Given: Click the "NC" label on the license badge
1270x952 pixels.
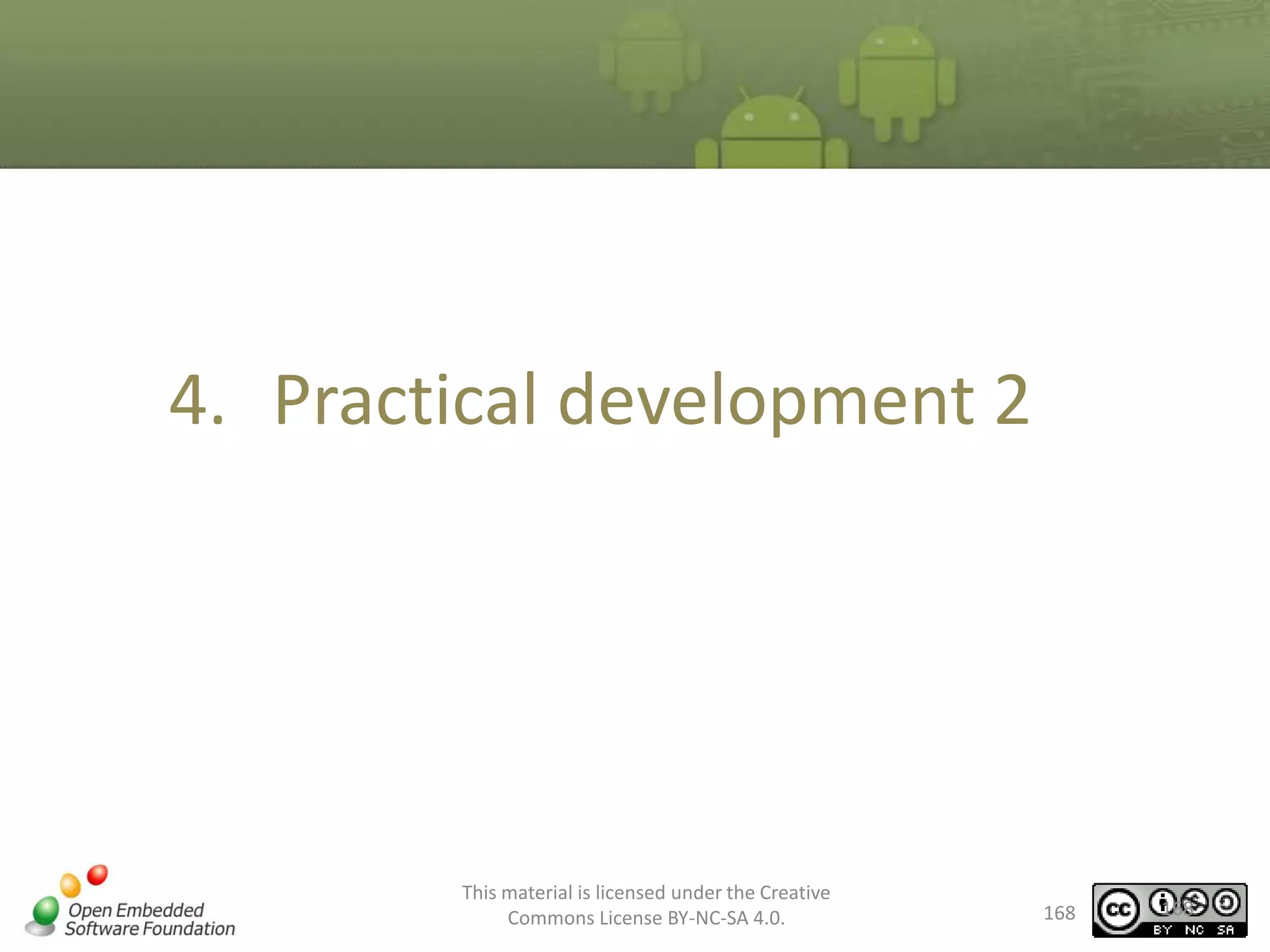Looking at the screenshot, I should [x=1194, y=930].
